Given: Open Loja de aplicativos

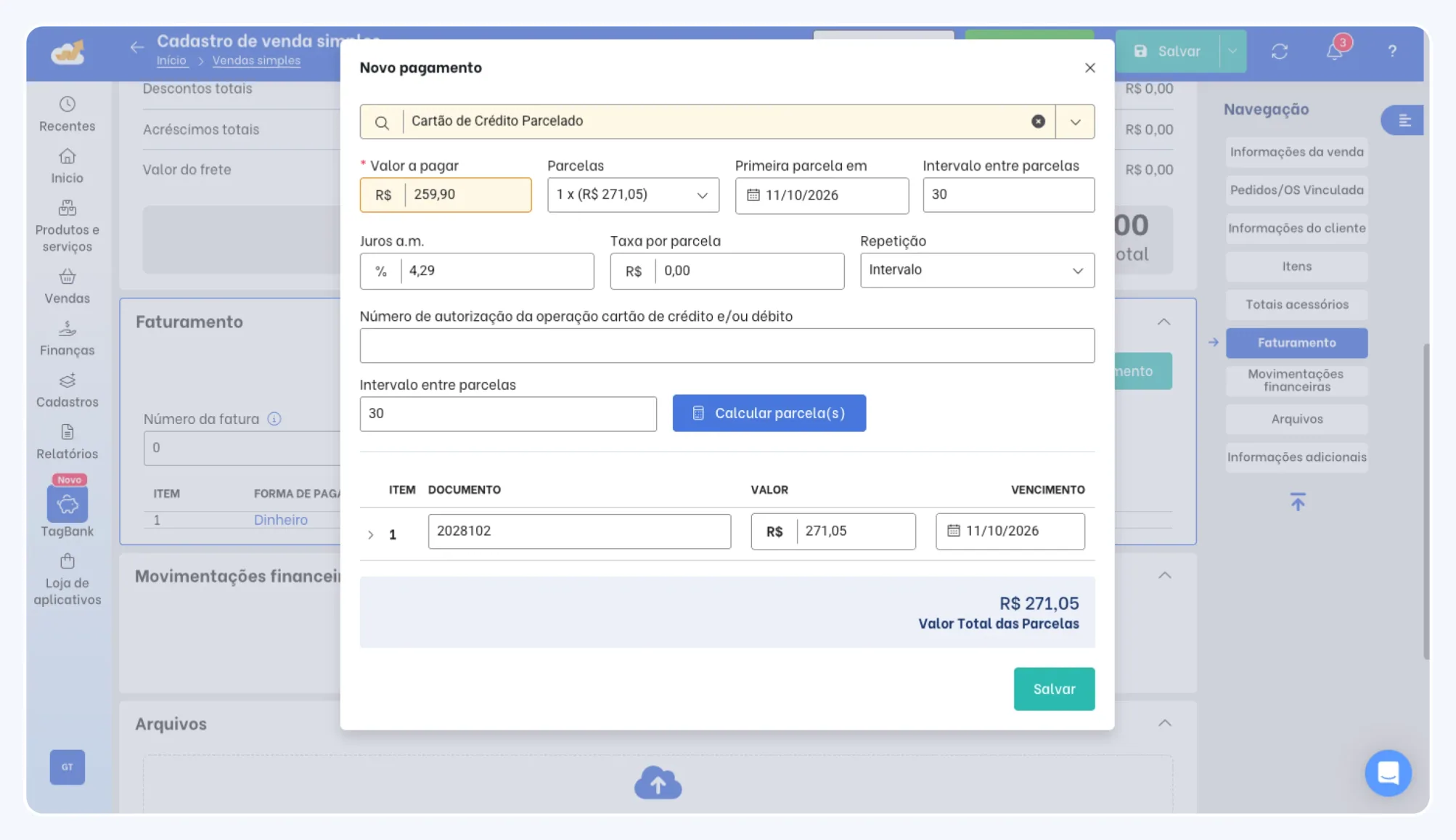Looking at the screenshot, I should click(x=68, y=579).
